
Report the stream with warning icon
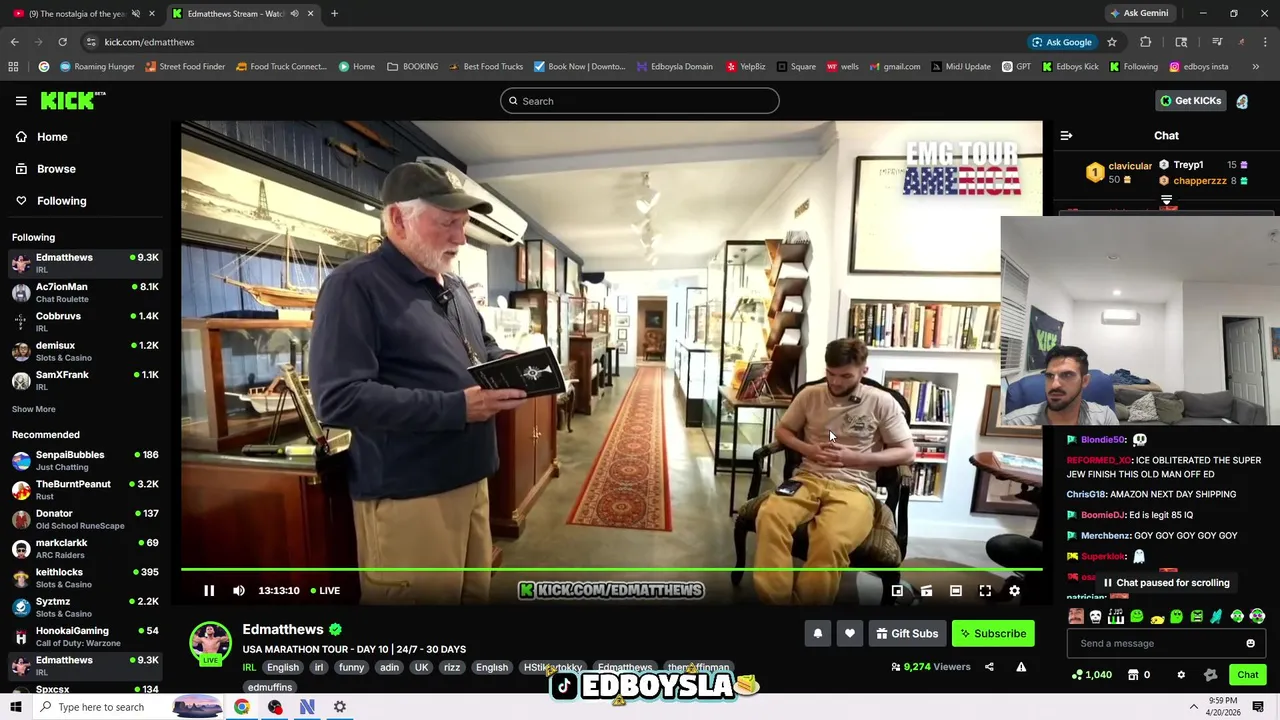1021,667
